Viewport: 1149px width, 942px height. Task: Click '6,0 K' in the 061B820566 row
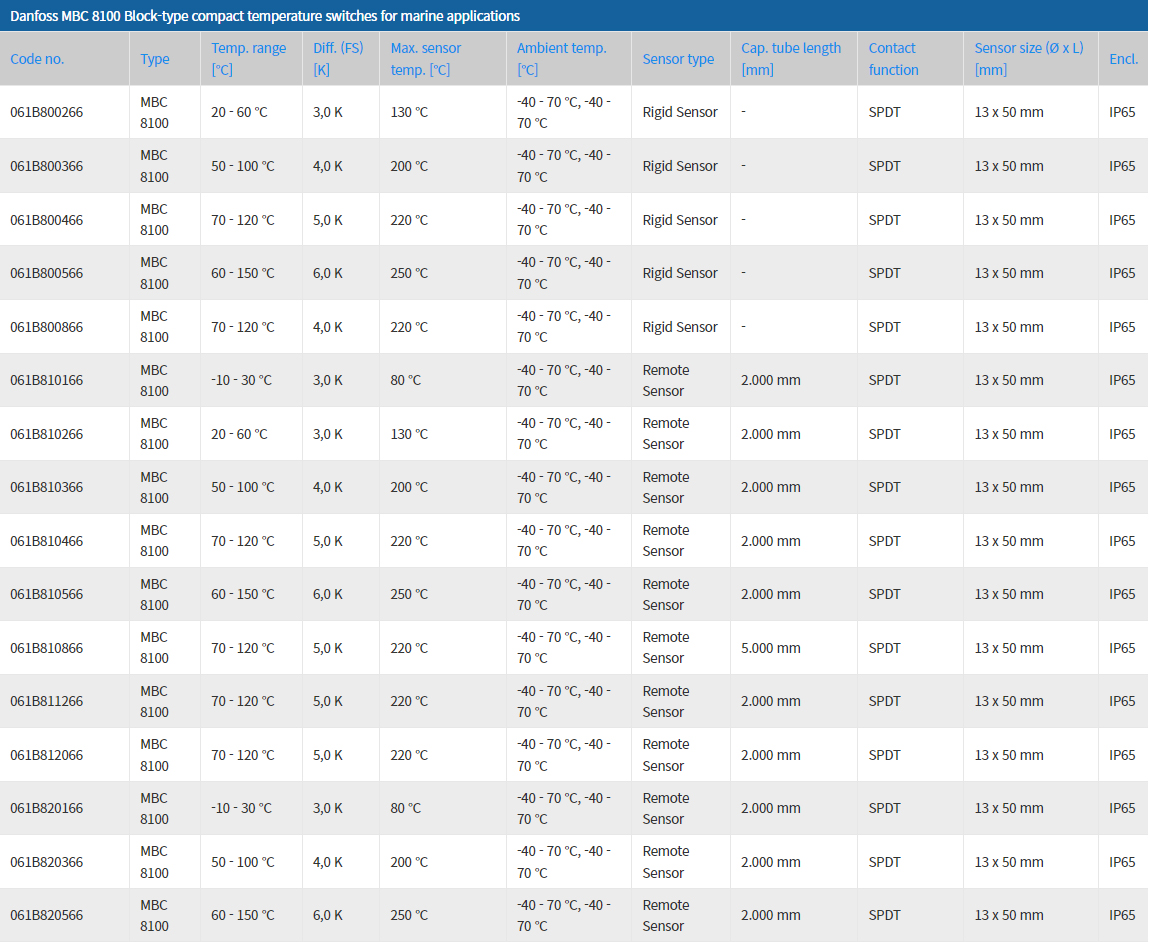(x=328, y=915)
